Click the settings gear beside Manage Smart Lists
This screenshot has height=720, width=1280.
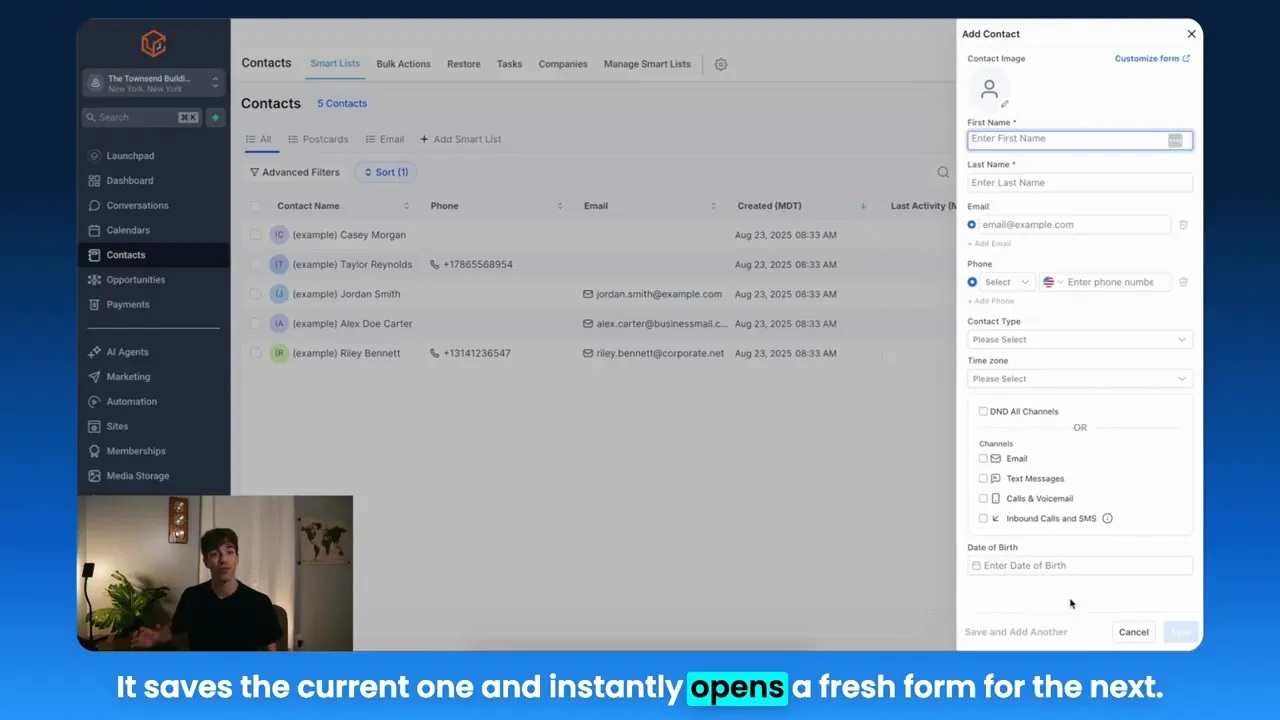pos(720,64)
